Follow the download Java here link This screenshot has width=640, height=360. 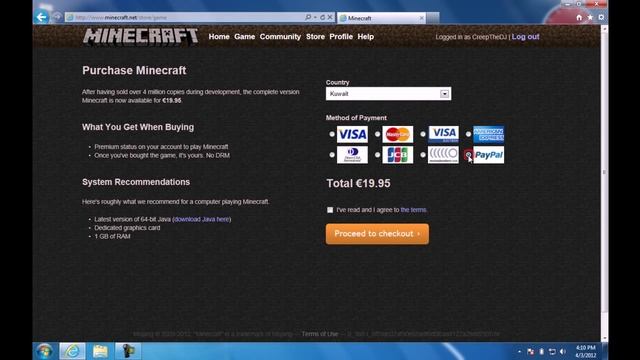pos(202,219)
